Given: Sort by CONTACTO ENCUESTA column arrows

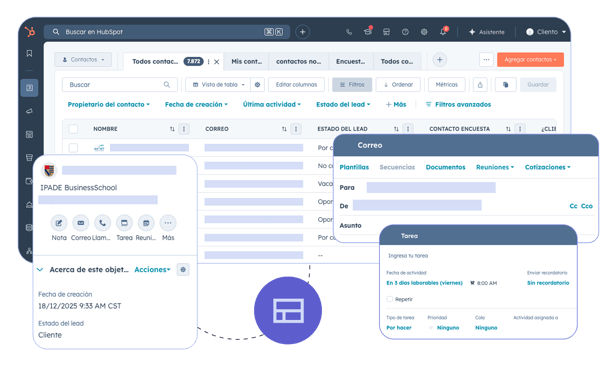Looking at the screenshot, I should 508,129.
